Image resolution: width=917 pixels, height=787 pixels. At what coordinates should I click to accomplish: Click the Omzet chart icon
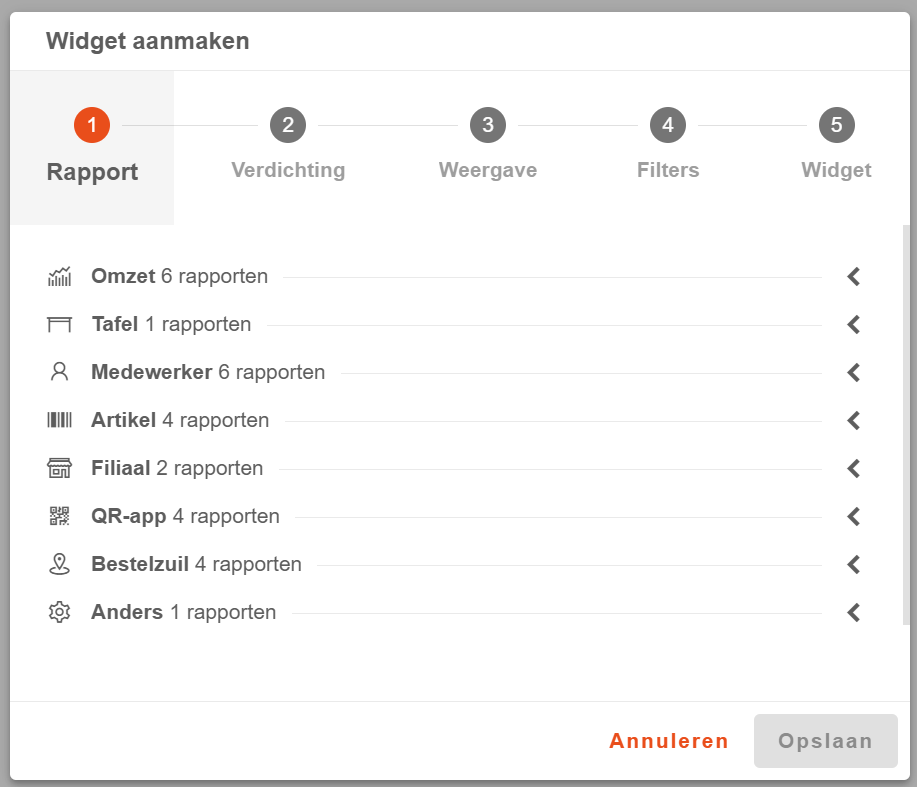60,277
